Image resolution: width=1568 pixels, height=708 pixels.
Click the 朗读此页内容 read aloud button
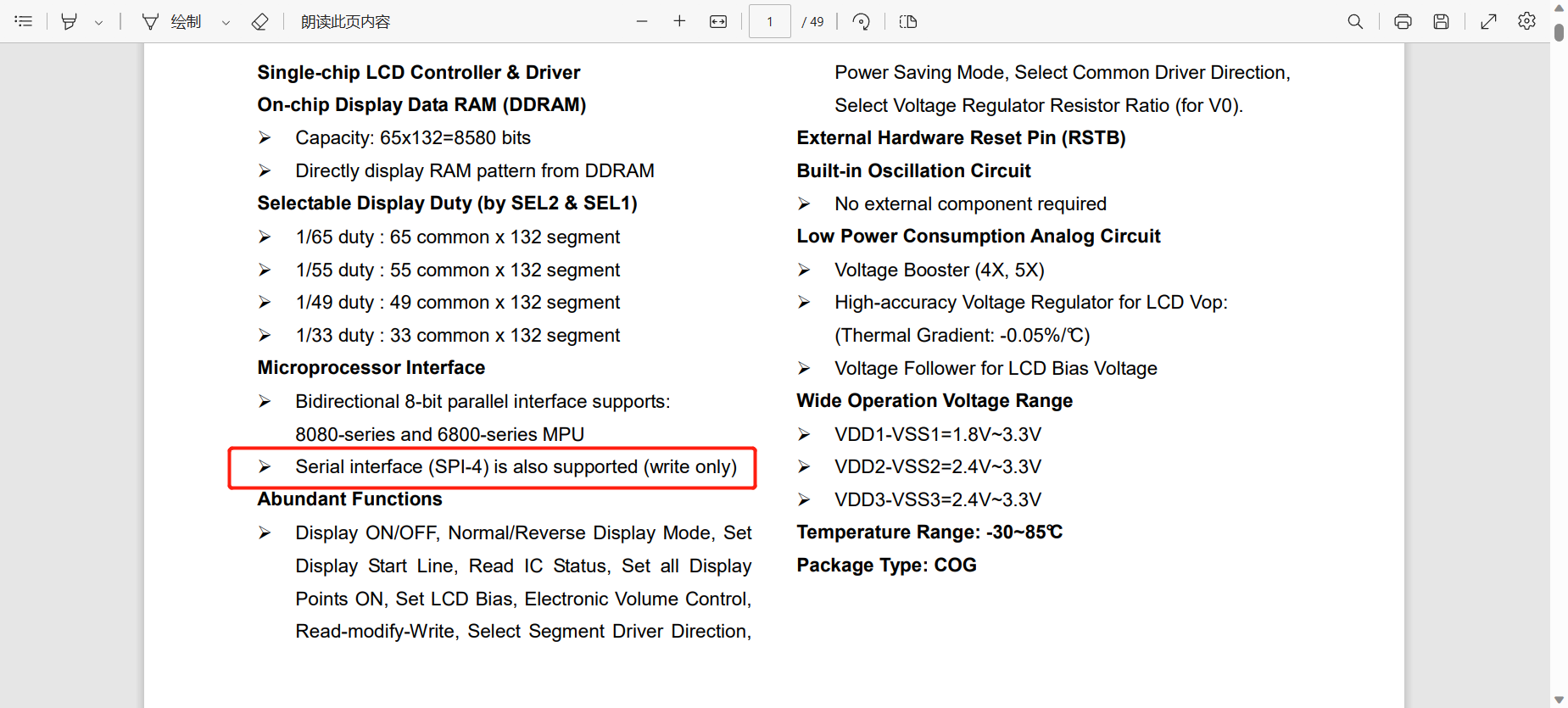click(345, 21)
